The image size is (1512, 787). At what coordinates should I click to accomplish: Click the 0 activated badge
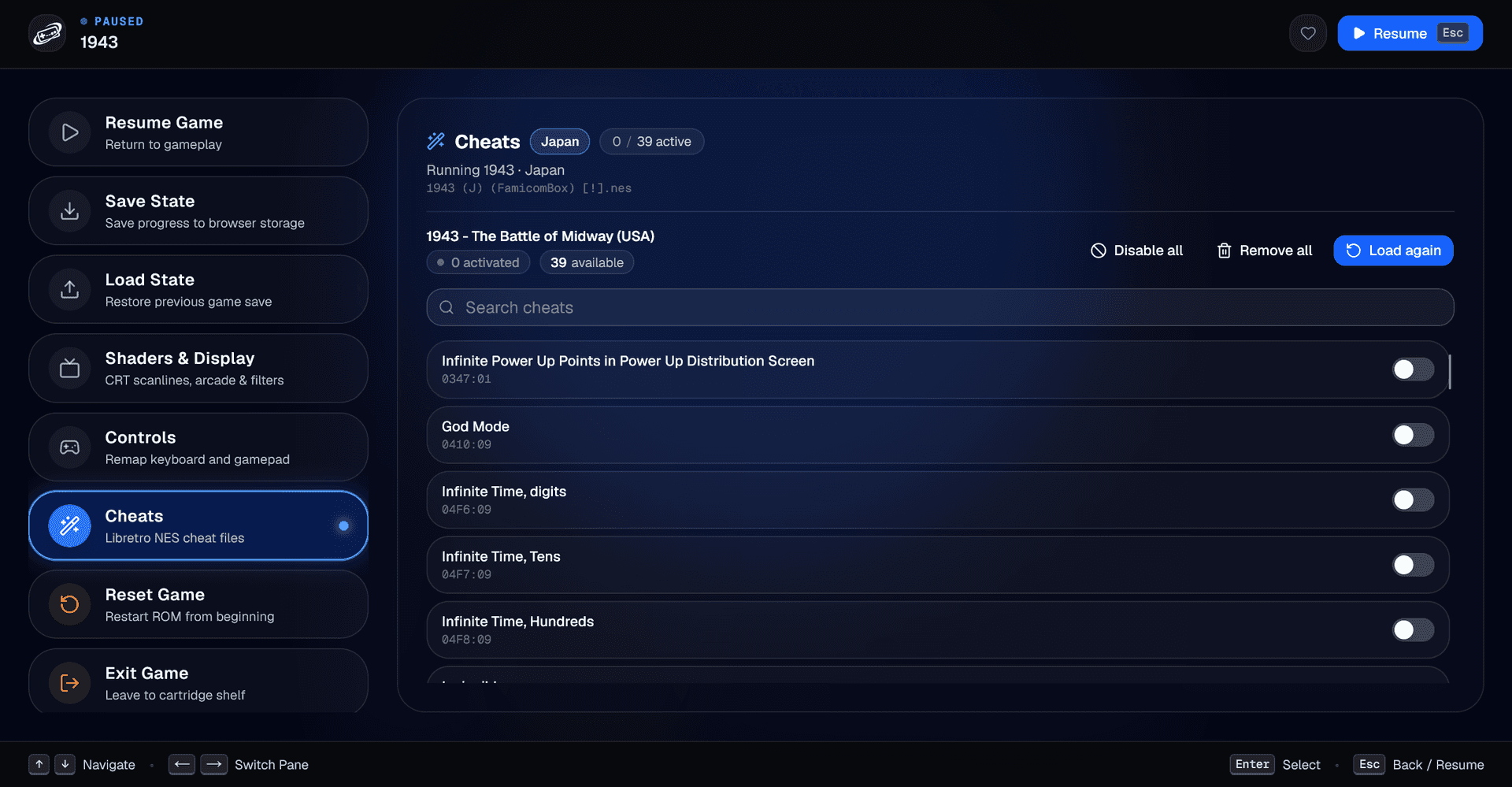pyautogui.click(x=478, y=262)
